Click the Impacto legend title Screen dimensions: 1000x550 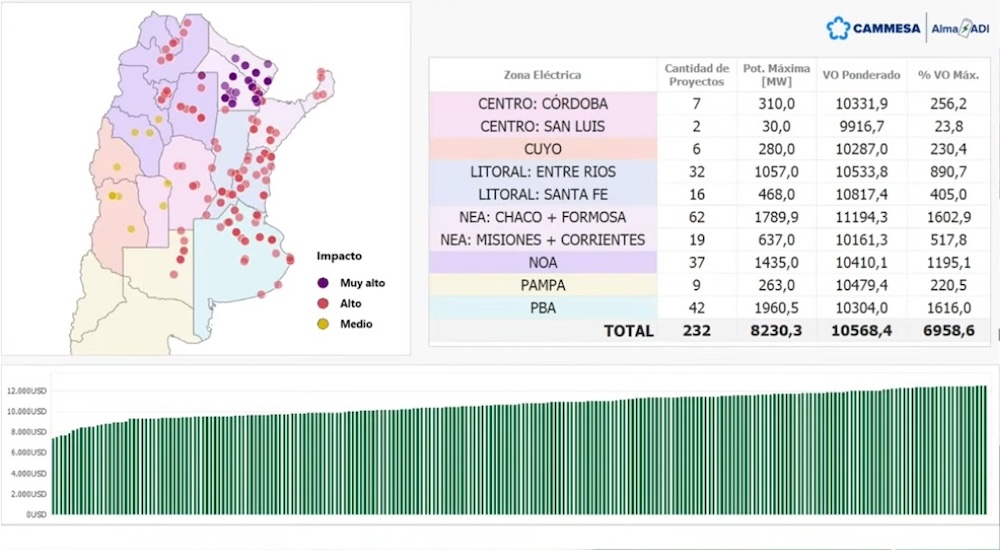(339, 256)
